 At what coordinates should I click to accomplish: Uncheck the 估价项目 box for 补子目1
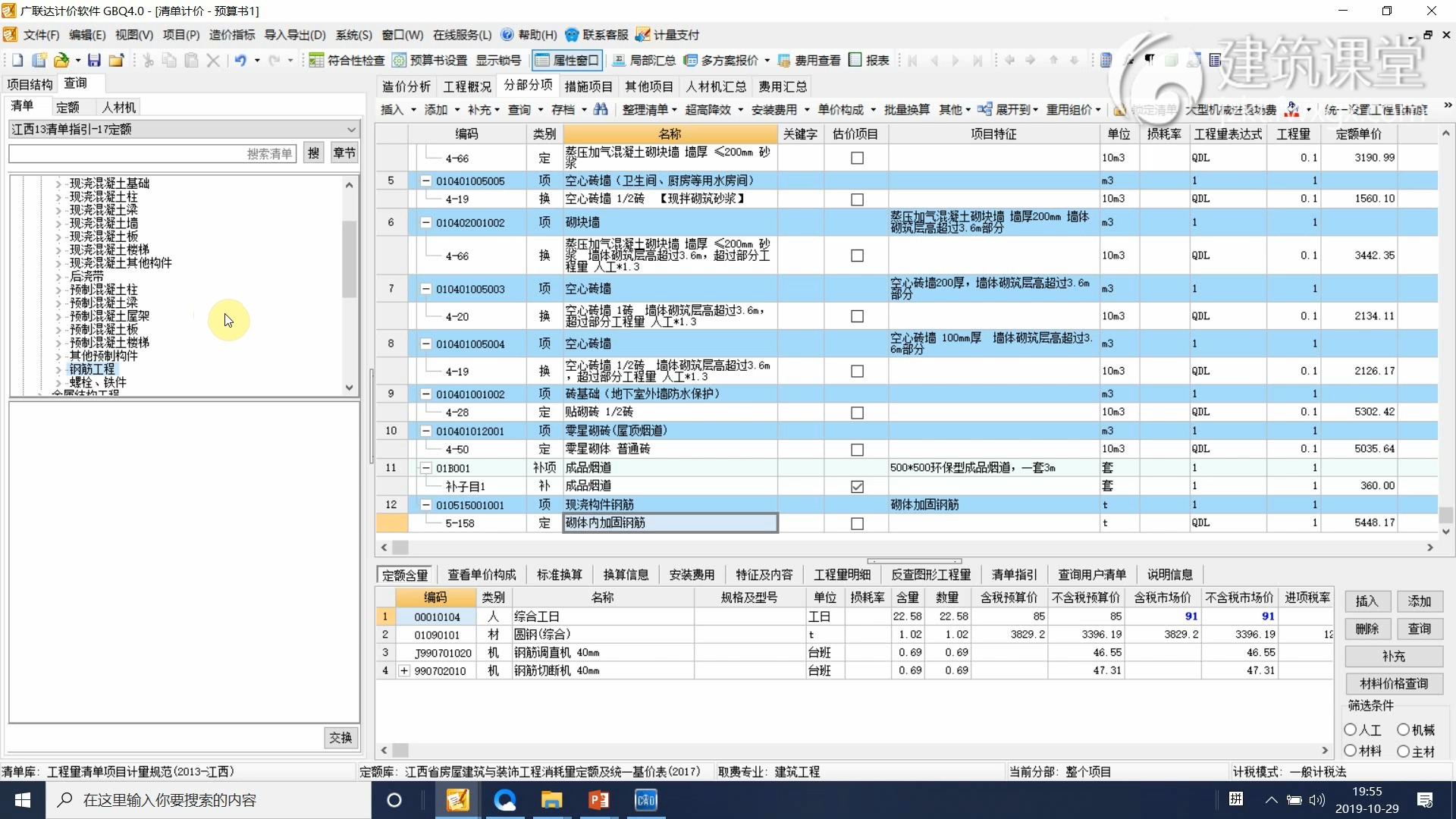pos(857,487)
